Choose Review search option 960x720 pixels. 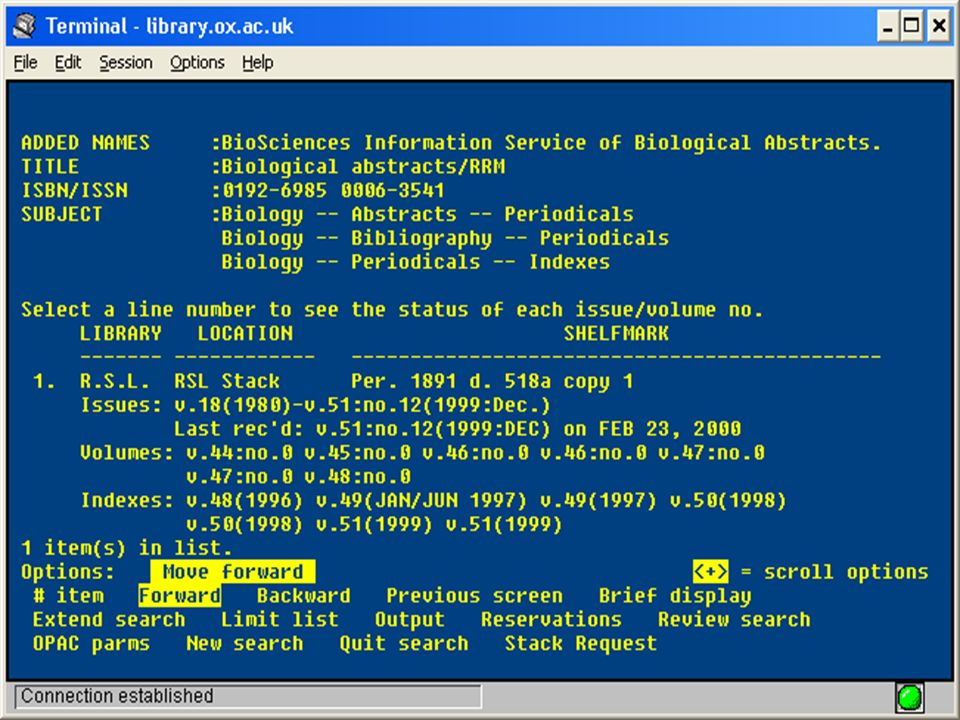pyautogui.click(x=734, y=620)
